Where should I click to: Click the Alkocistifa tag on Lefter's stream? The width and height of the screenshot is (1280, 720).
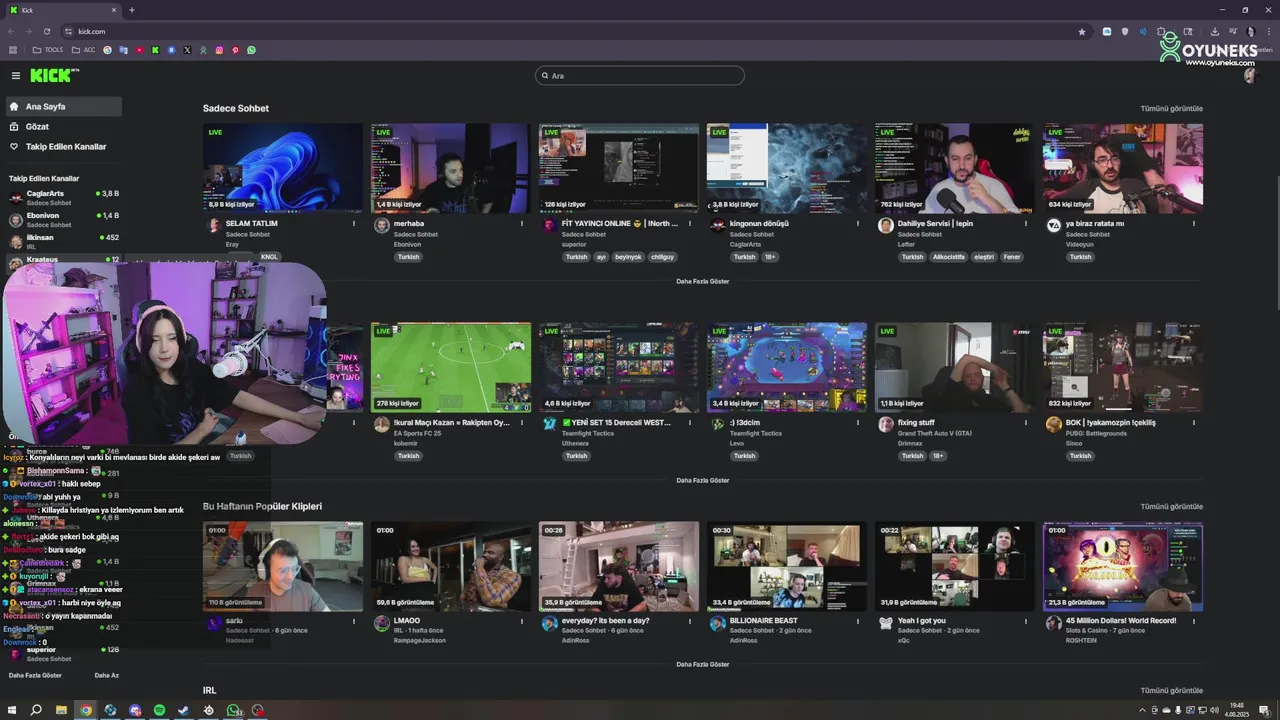[948, 257]
